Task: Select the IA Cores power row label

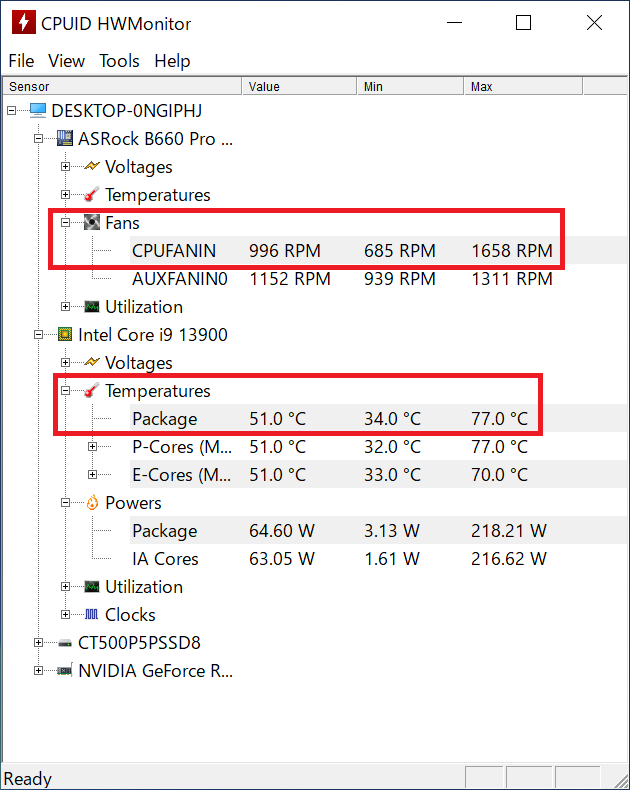Action: coord(165,559)
